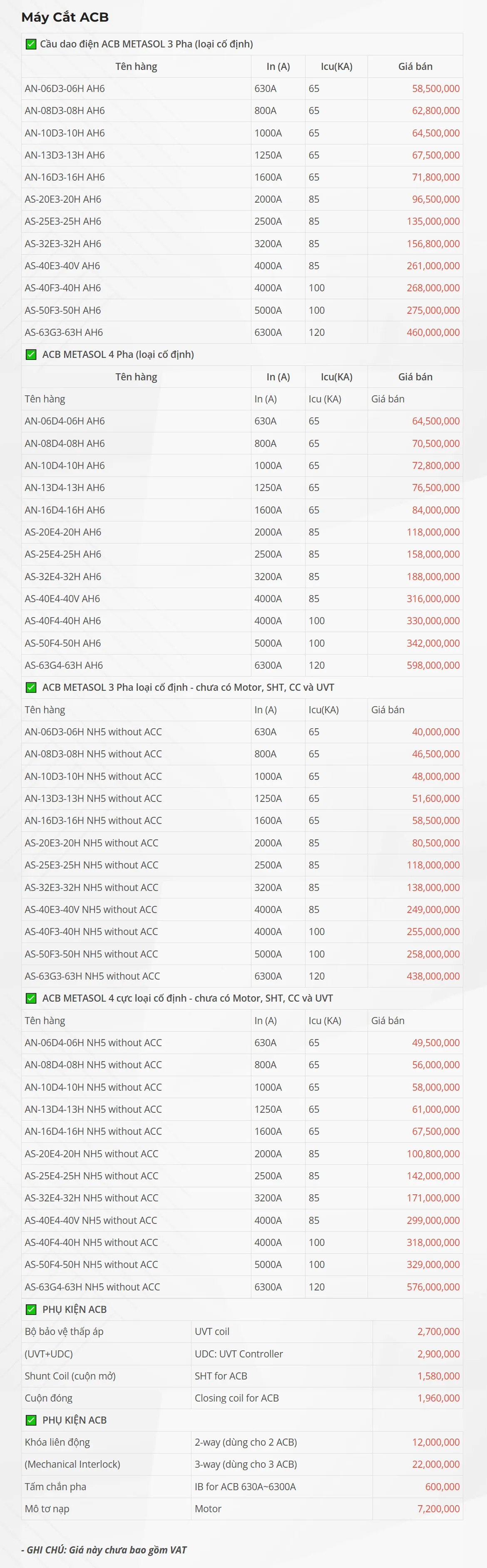Click the Máy Cắt ACB page heading
The width and height of the screenshot is (487, 1568).
pos(65,17)
